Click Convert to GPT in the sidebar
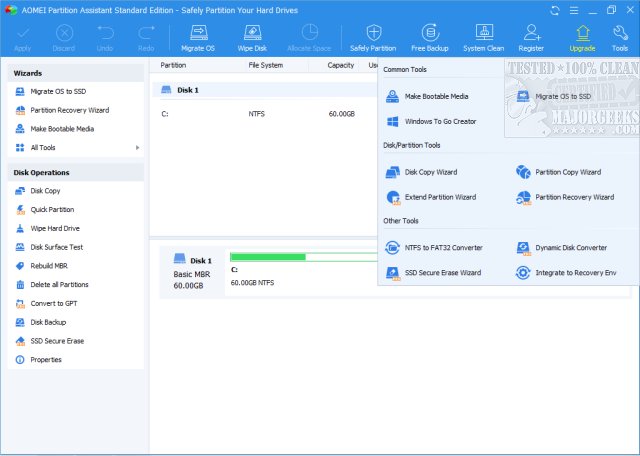Viewport: 640px width, 456px height. [x=54, y=303]
